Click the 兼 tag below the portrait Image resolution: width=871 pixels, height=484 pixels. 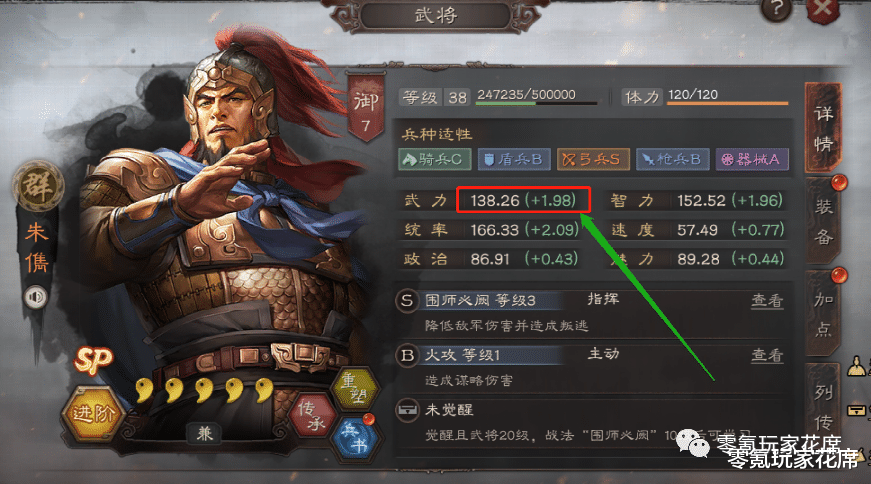(x=204, y=433)
